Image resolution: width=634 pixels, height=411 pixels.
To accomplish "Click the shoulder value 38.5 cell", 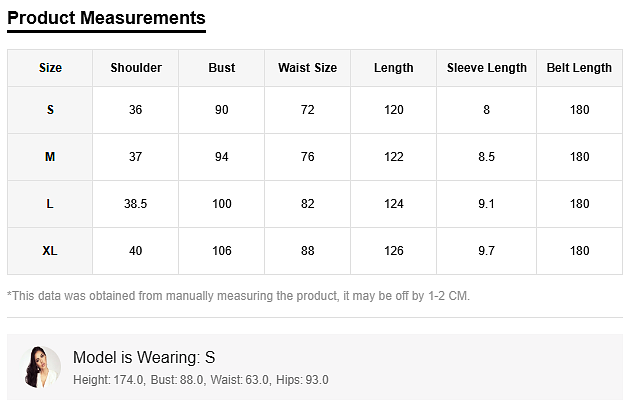I will (x=136, y=204).
